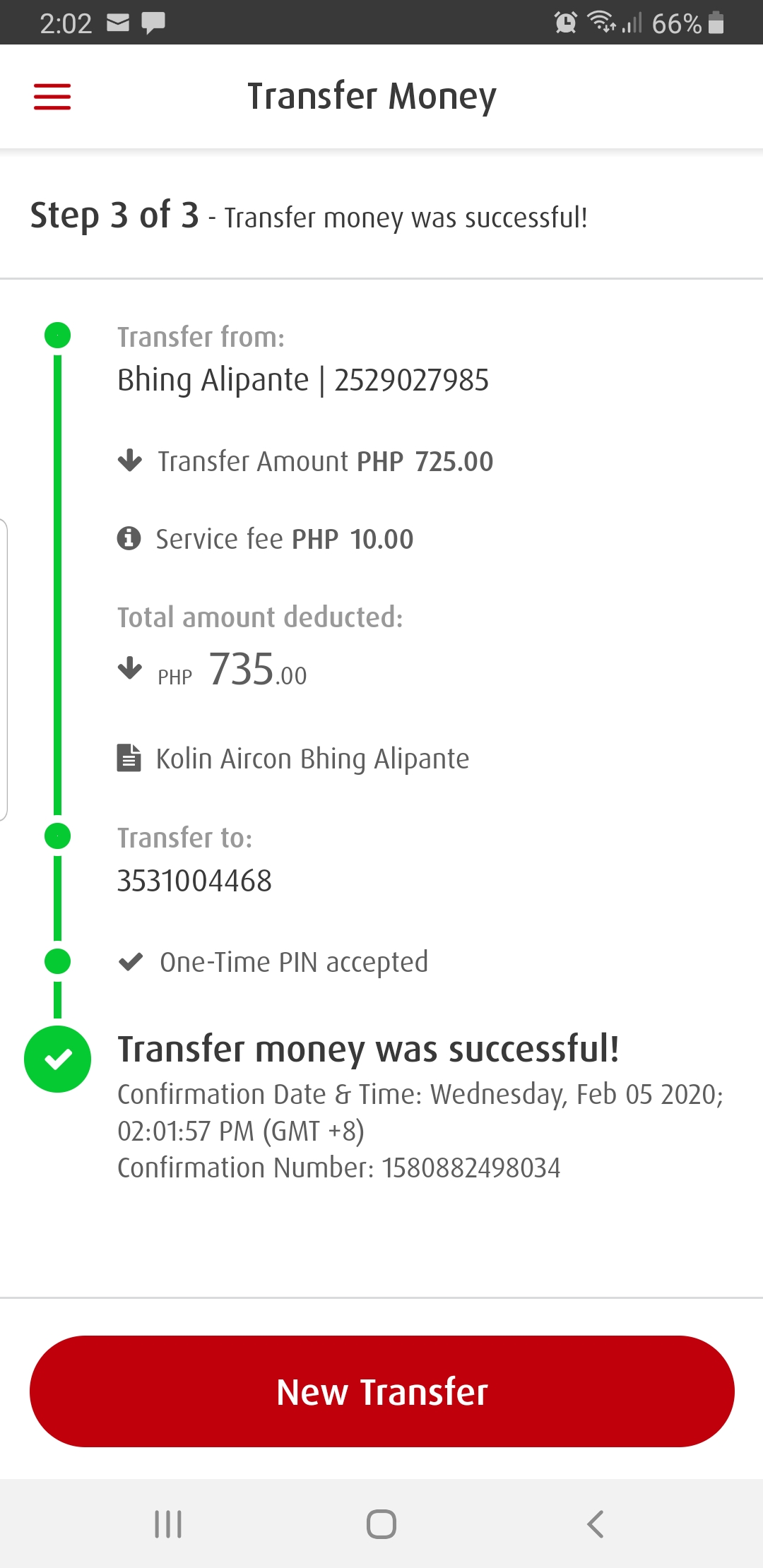Tap the Transfer to green step dot
763x1568 pixels.
coord(57,836)
